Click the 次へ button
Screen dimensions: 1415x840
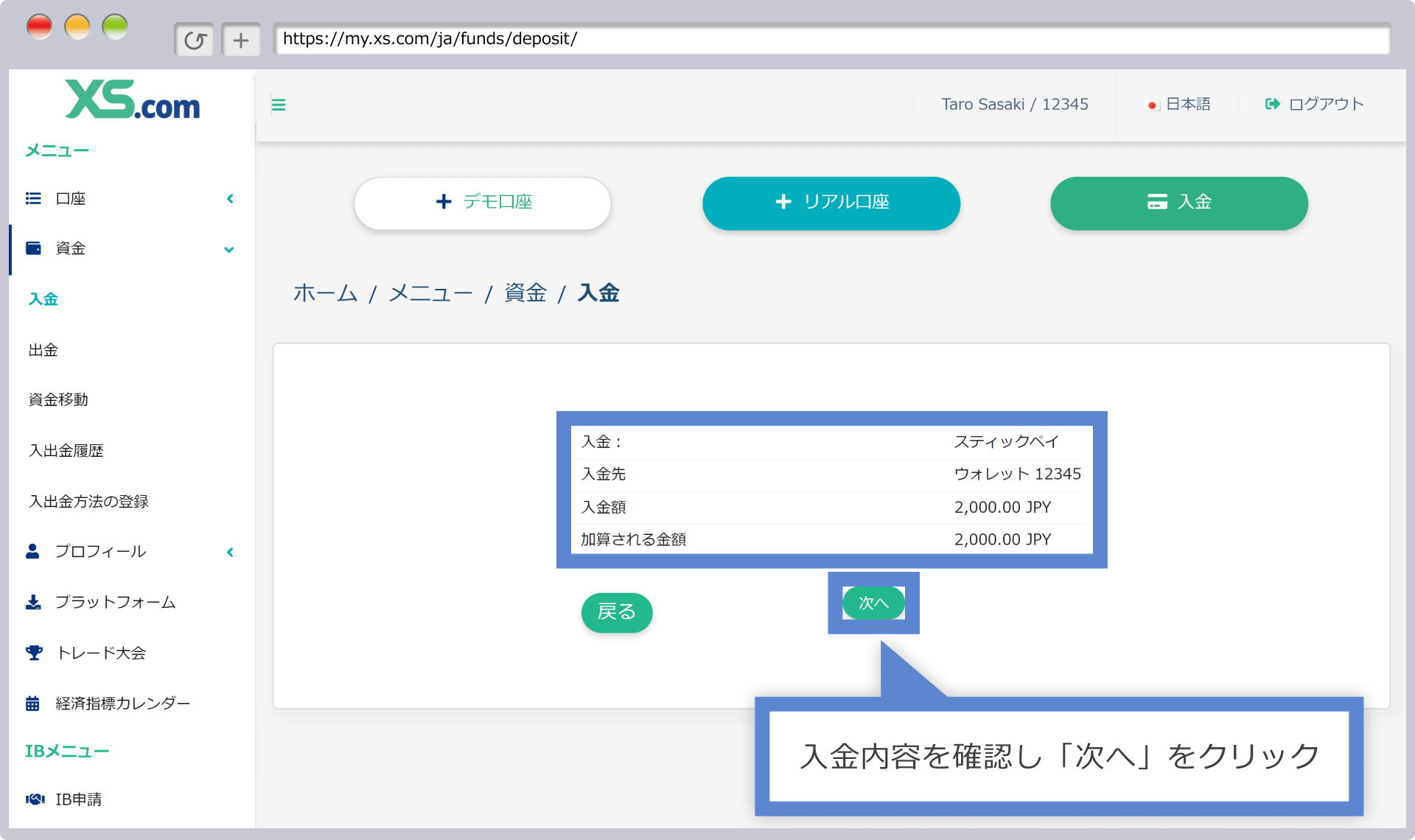point(873,603)
